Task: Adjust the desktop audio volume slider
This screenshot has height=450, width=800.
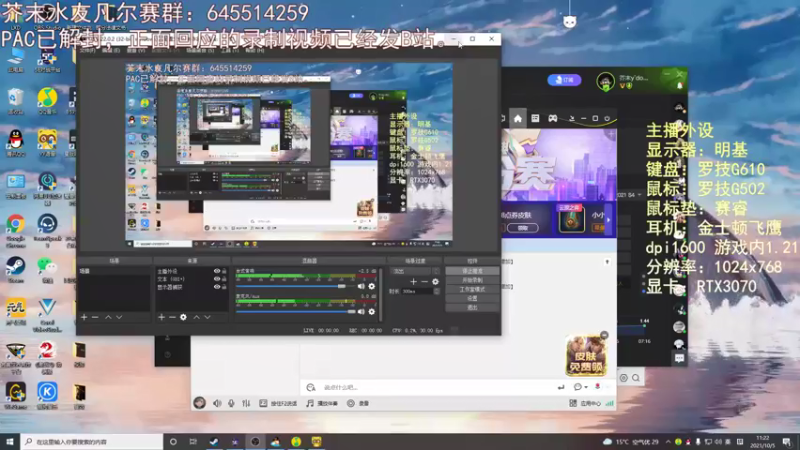Action: click(295, 286)
